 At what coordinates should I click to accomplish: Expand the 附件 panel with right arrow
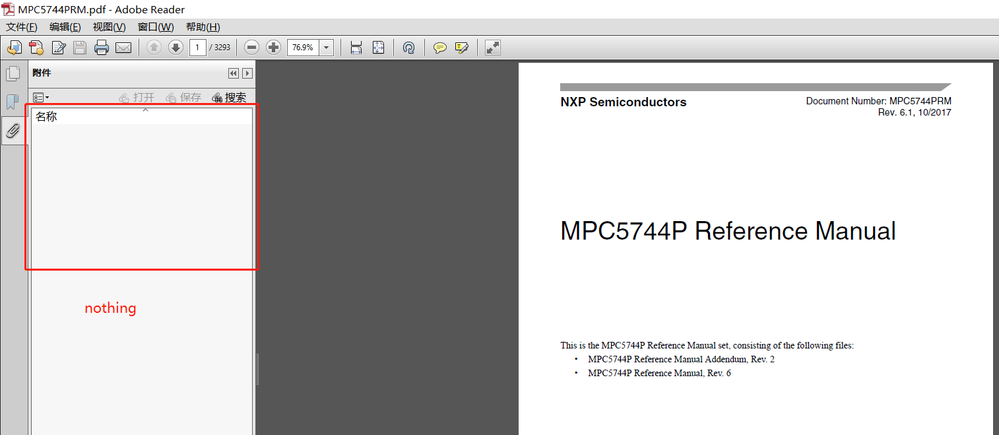pos(247,74)
